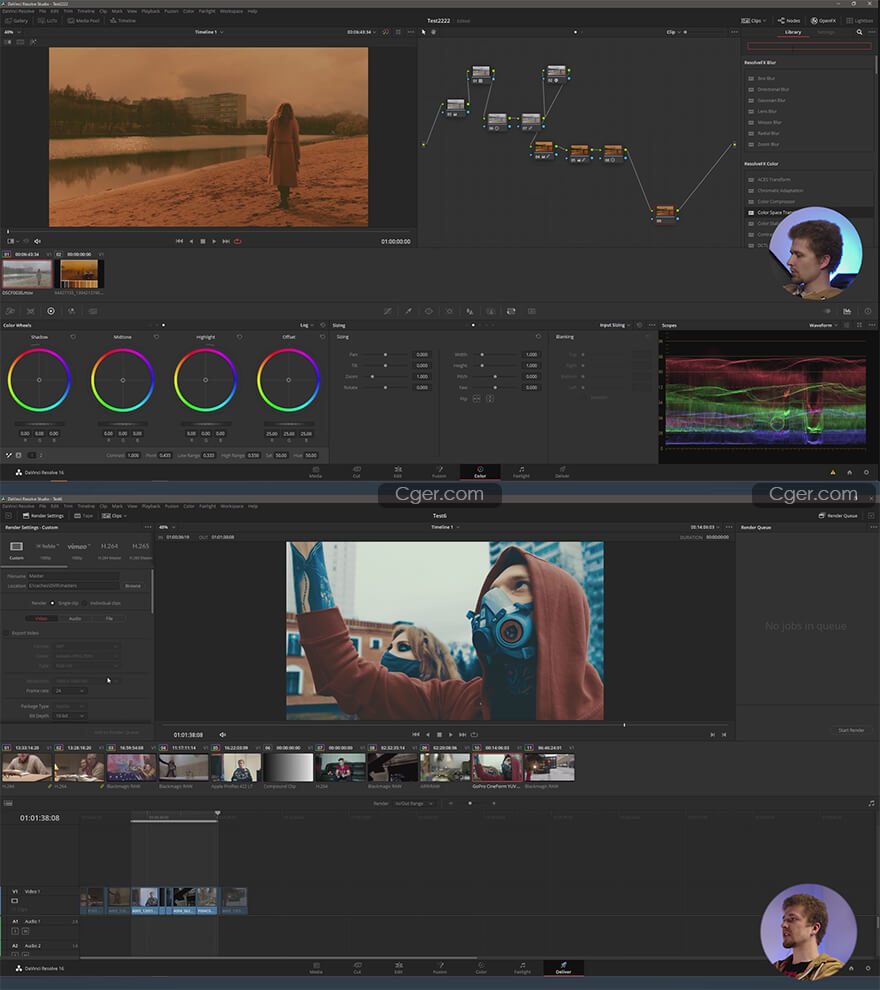Click the Filename input field
This screenshot has width=880, height=990.
[x=73, y=576]
